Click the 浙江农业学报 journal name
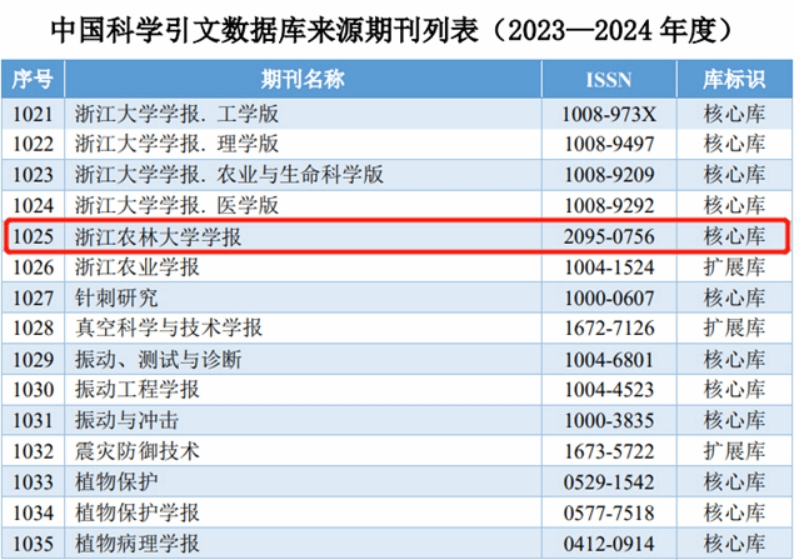The width and height of the screenshot is (794, 560). 137,267
